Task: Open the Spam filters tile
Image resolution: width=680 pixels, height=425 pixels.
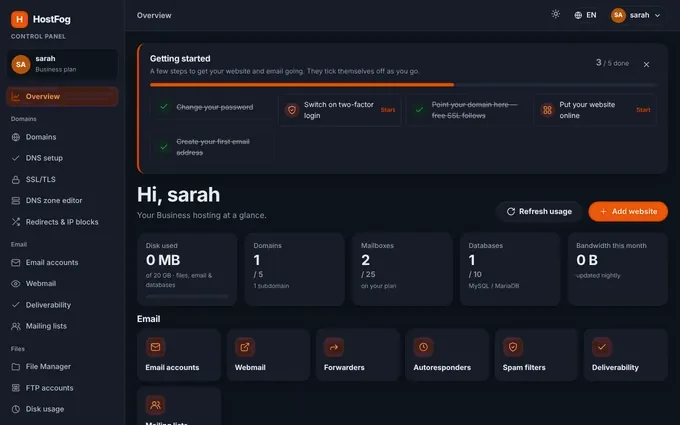Action: point(536,355)
